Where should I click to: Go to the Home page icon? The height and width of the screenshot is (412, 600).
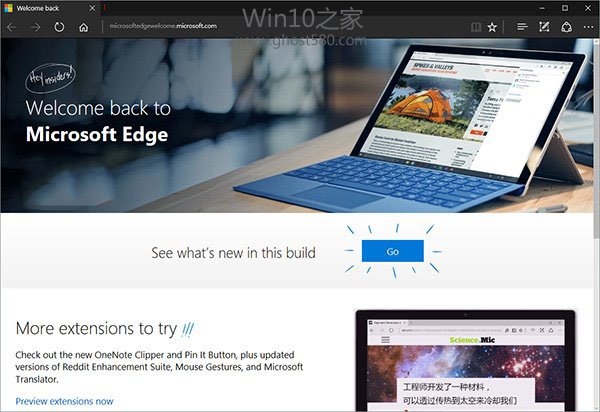(x=83, y=27)
